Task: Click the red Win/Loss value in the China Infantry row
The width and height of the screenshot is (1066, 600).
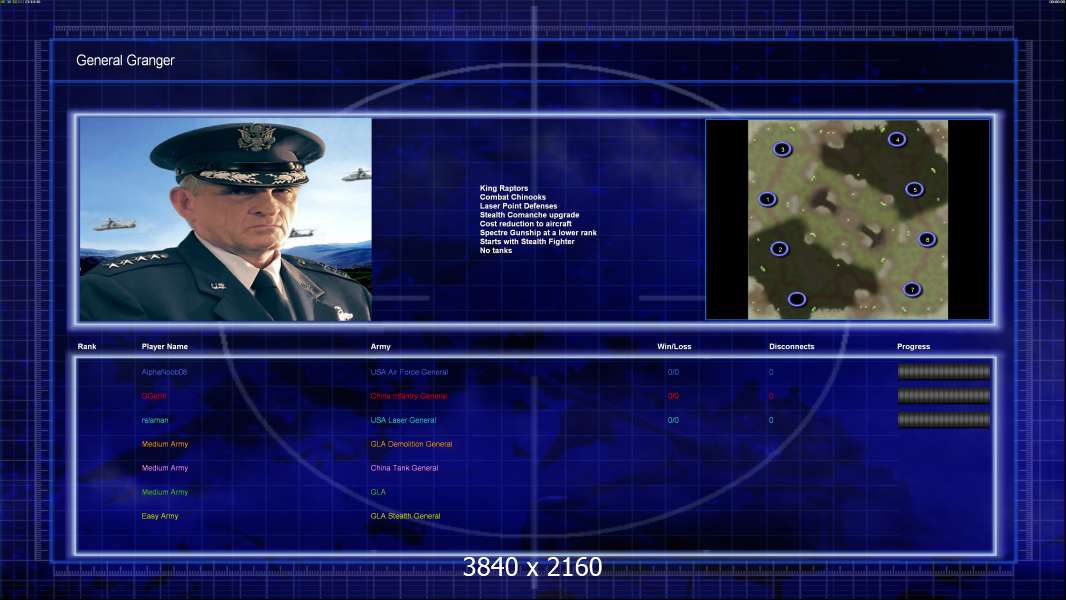Action: pyautogui.click(x=673, y=396)
